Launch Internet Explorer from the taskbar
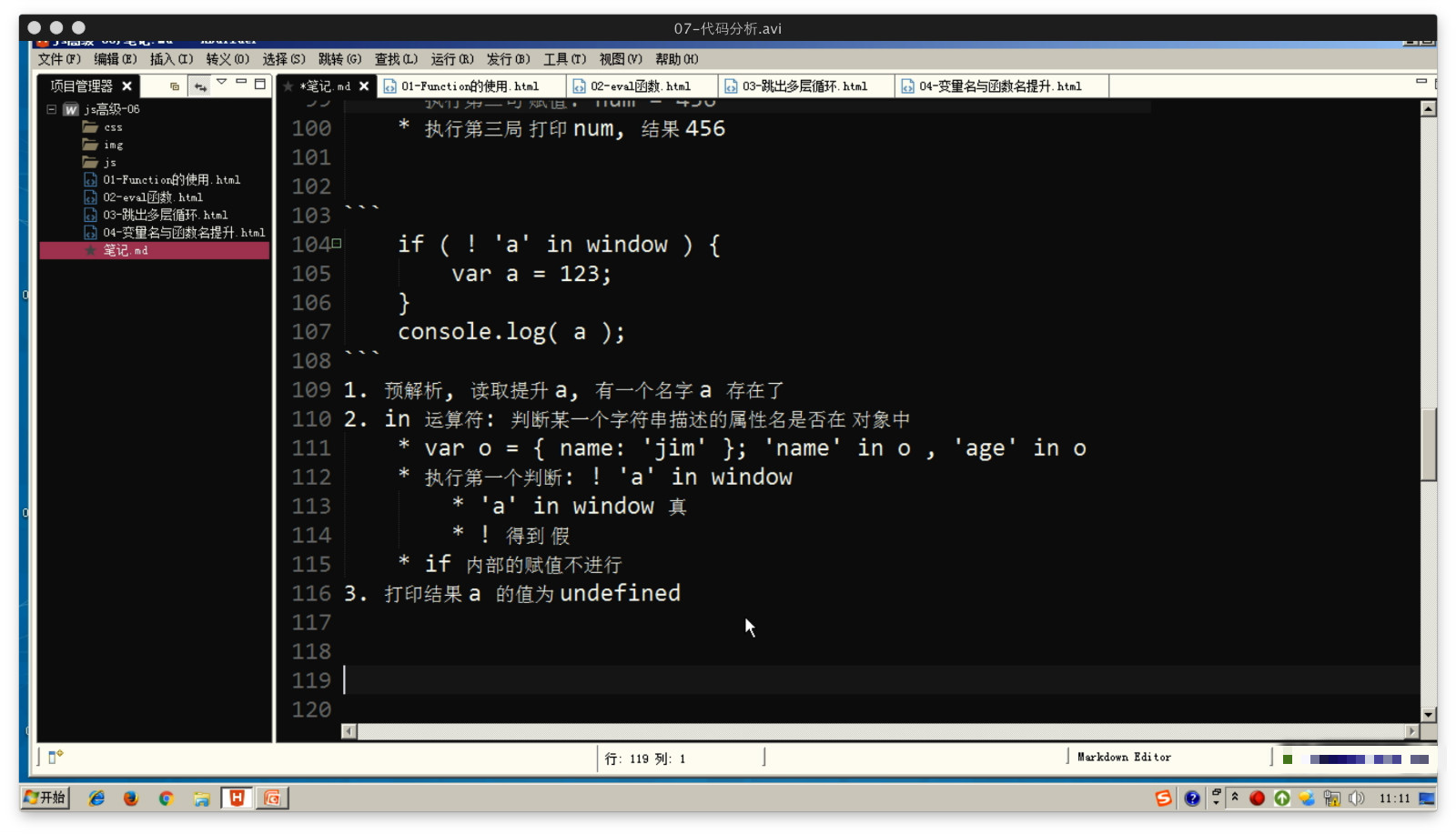The height and width of the screenshot is (834, 1456). click(96, 799)
